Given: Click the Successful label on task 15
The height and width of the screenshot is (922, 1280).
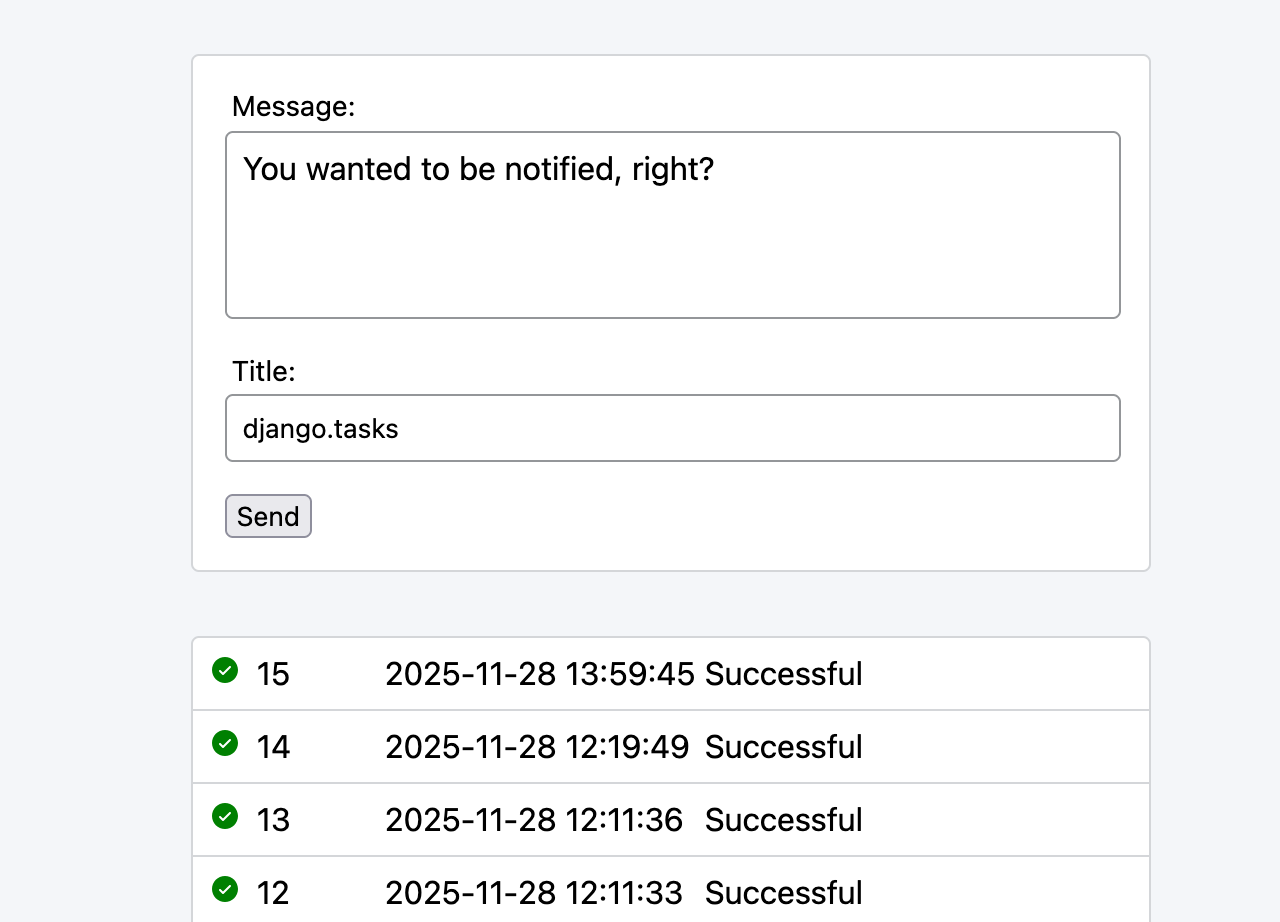Looking at the screenshot, I should (783, 674).
